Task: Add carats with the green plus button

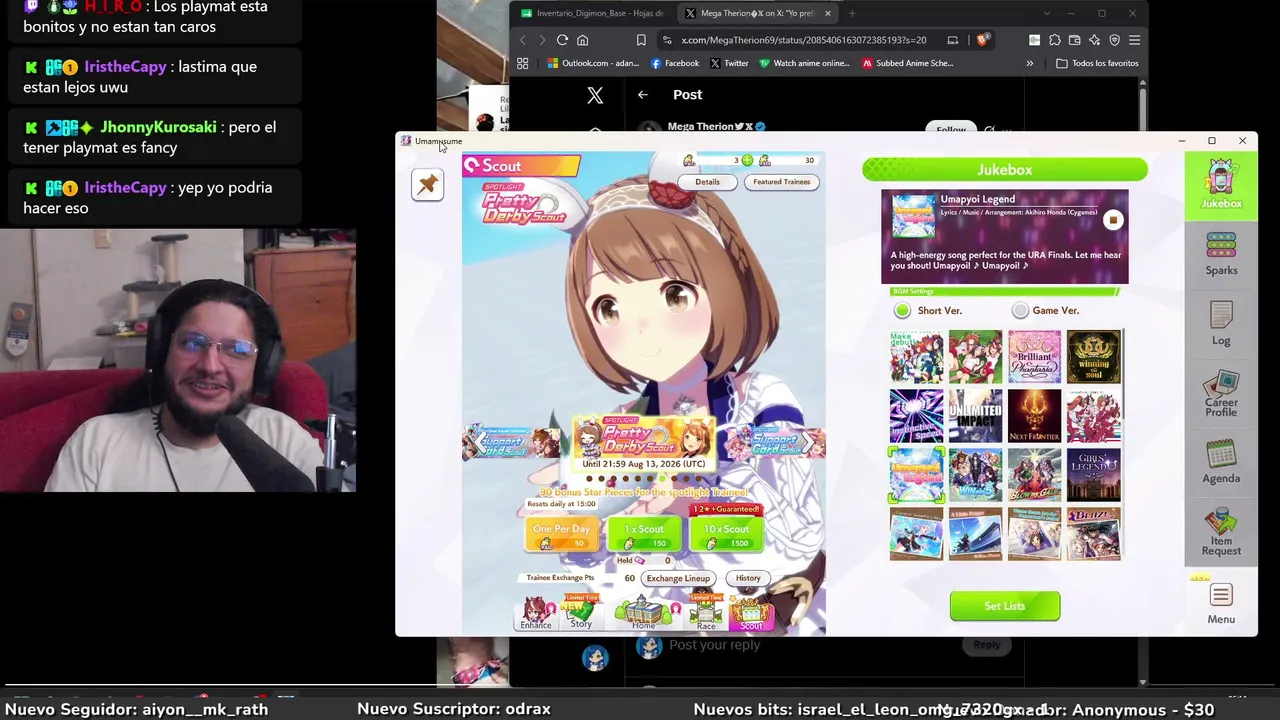Action: [747, 160]
